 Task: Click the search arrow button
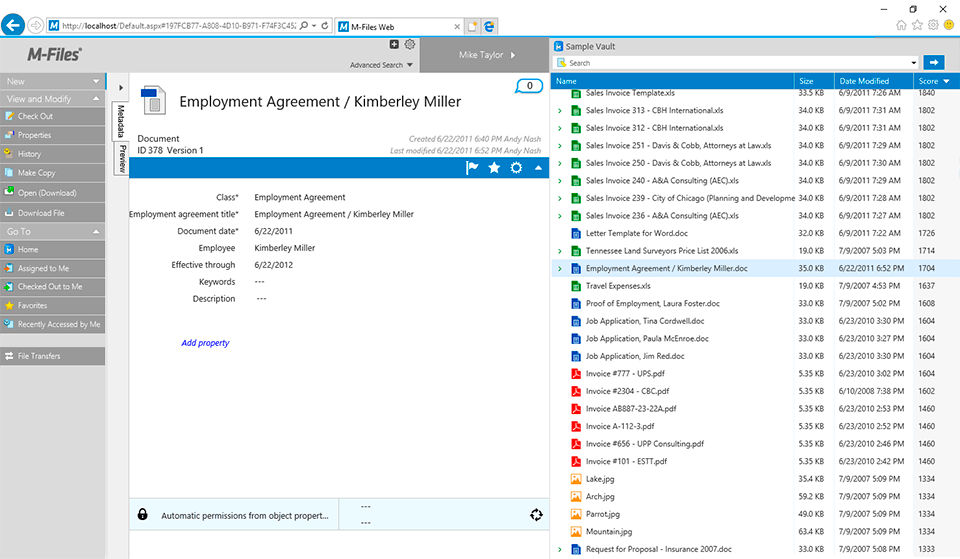click(933, 63)
